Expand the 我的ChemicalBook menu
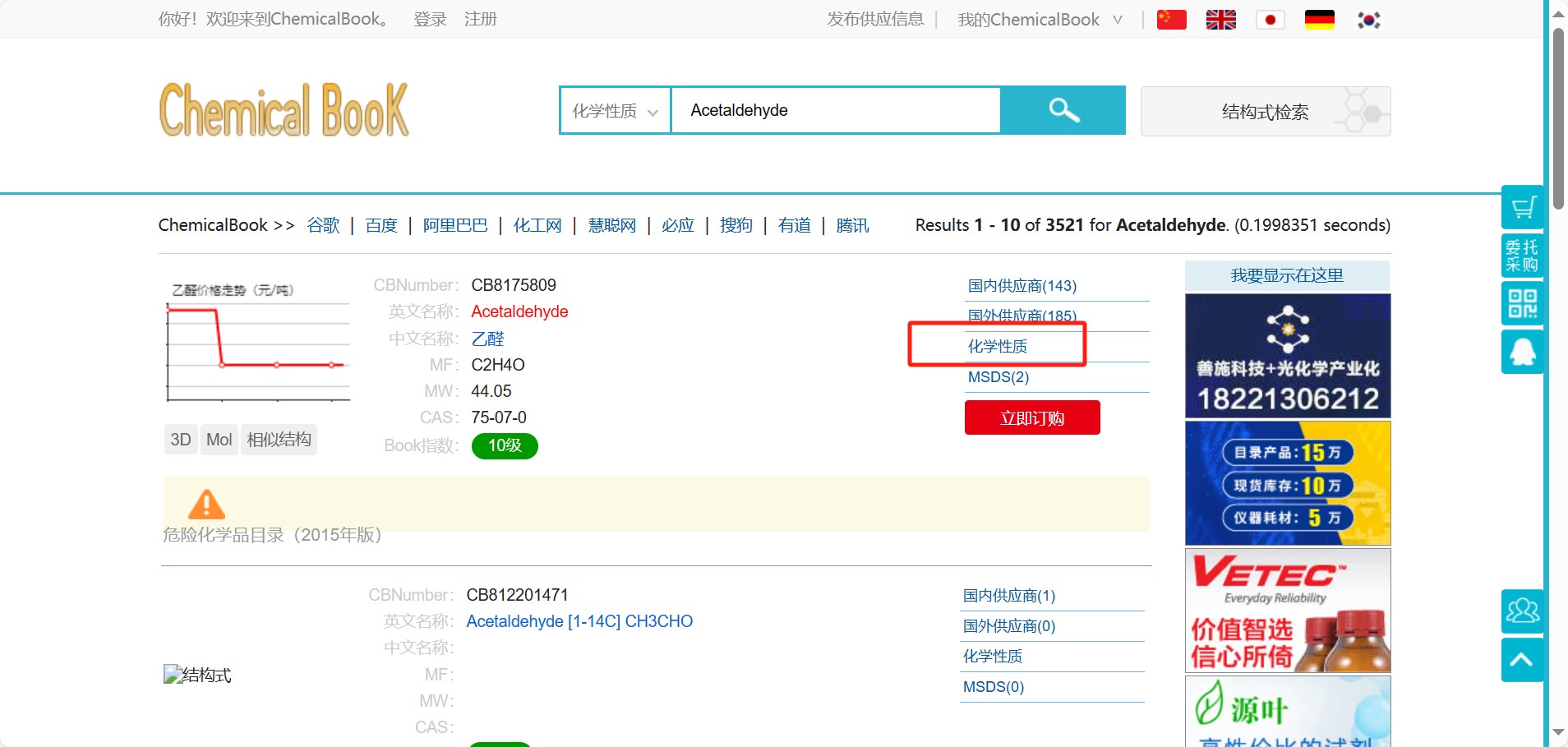The width and height of the screenshot is (1568, 747). pos(1040,20)
